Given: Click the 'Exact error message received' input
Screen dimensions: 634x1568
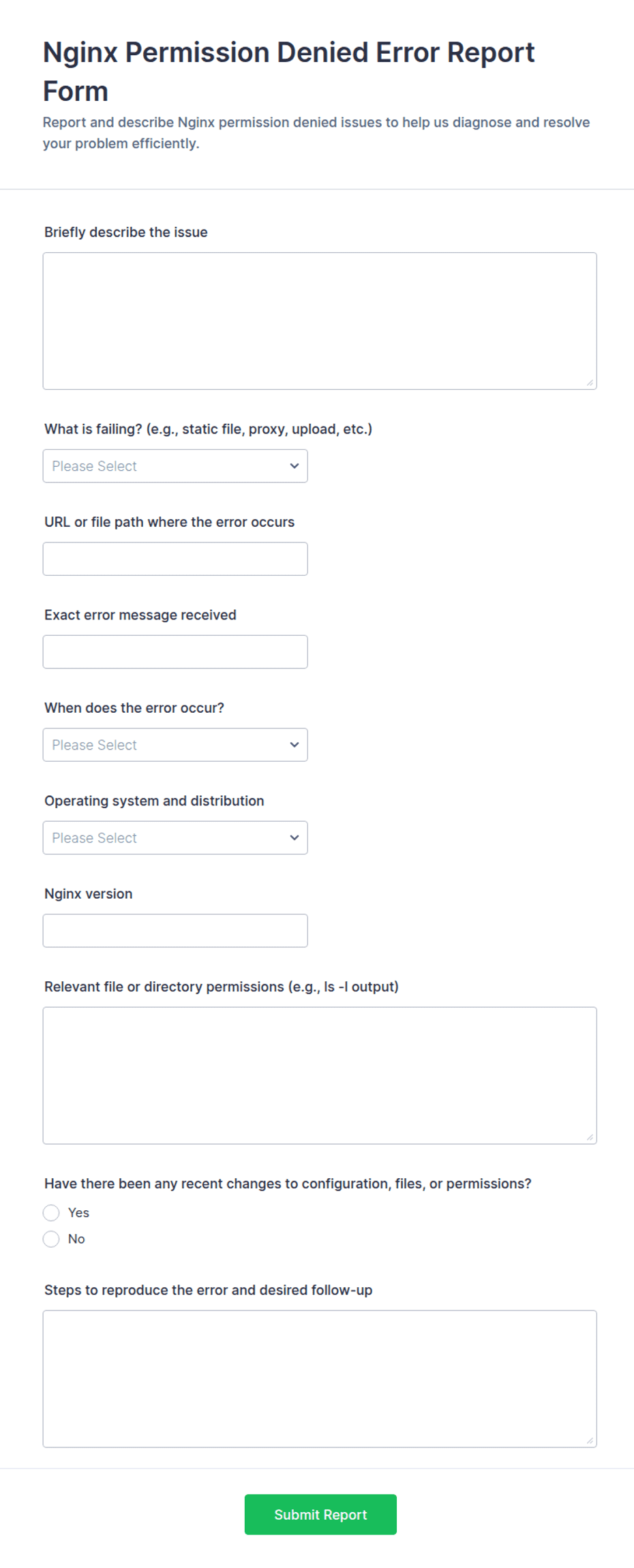Looking at the screenshot, I should [175, 652].
